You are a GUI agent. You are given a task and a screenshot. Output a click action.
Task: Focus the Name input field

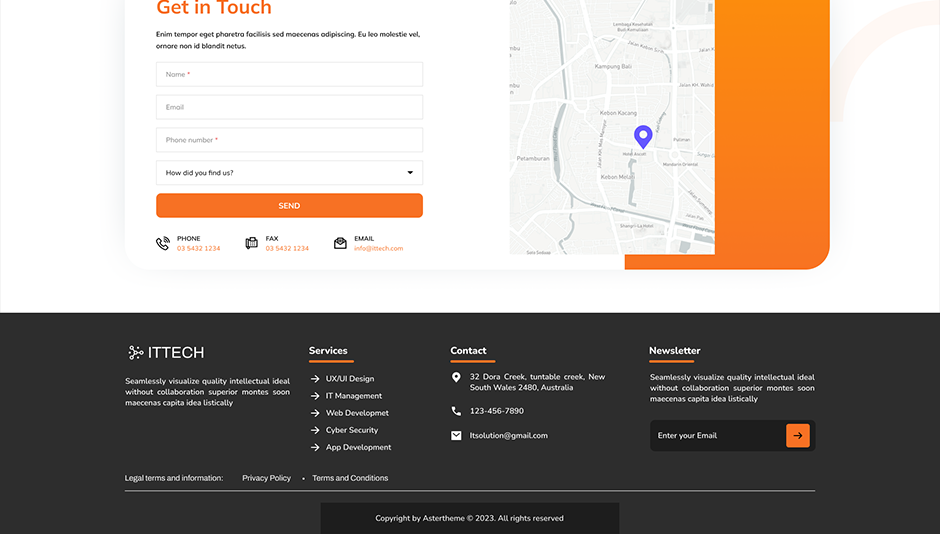tap(289, 75)
